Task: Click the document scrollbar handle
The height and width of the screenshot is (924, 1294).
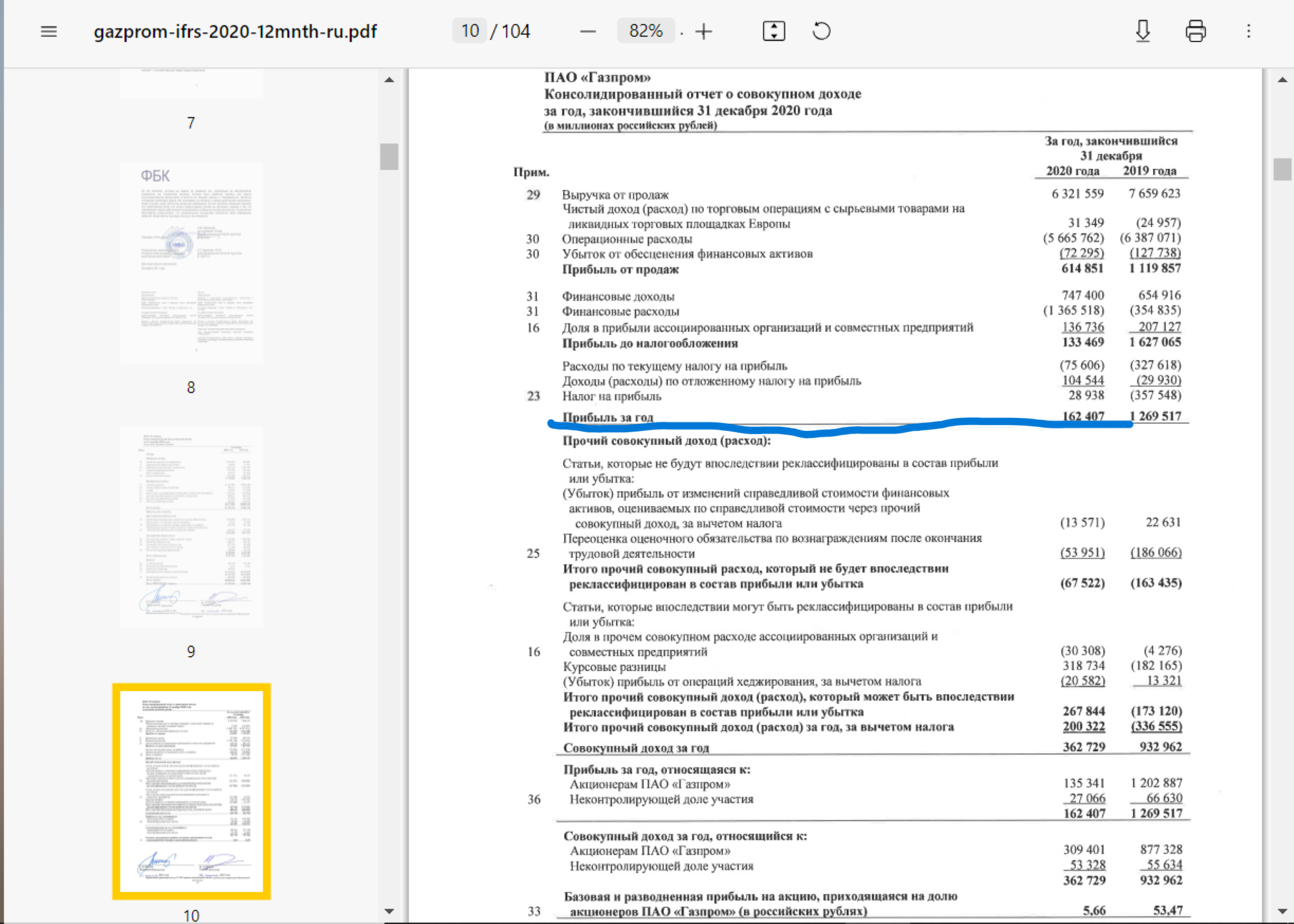Action: click(1282, 170)
